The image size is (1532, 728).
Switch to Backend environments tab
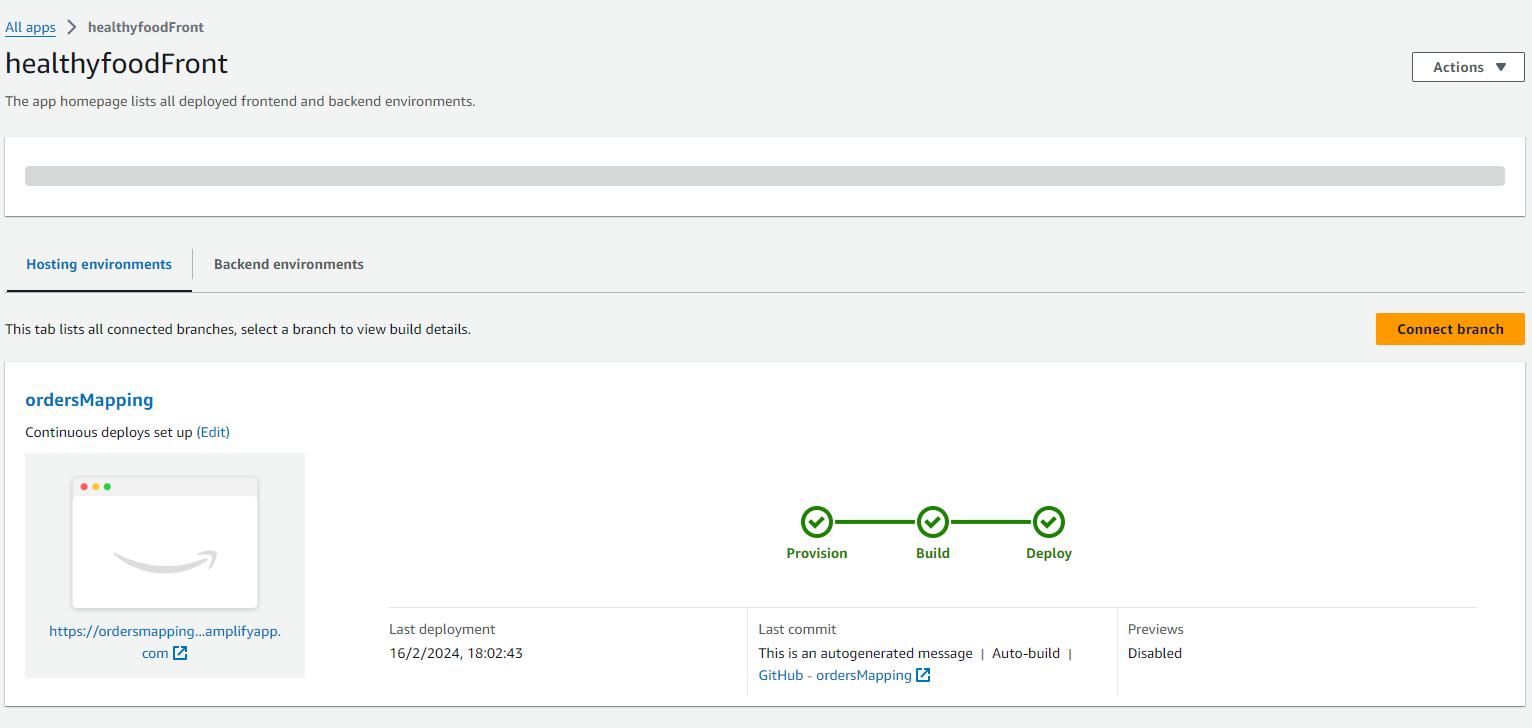[289, 265]
